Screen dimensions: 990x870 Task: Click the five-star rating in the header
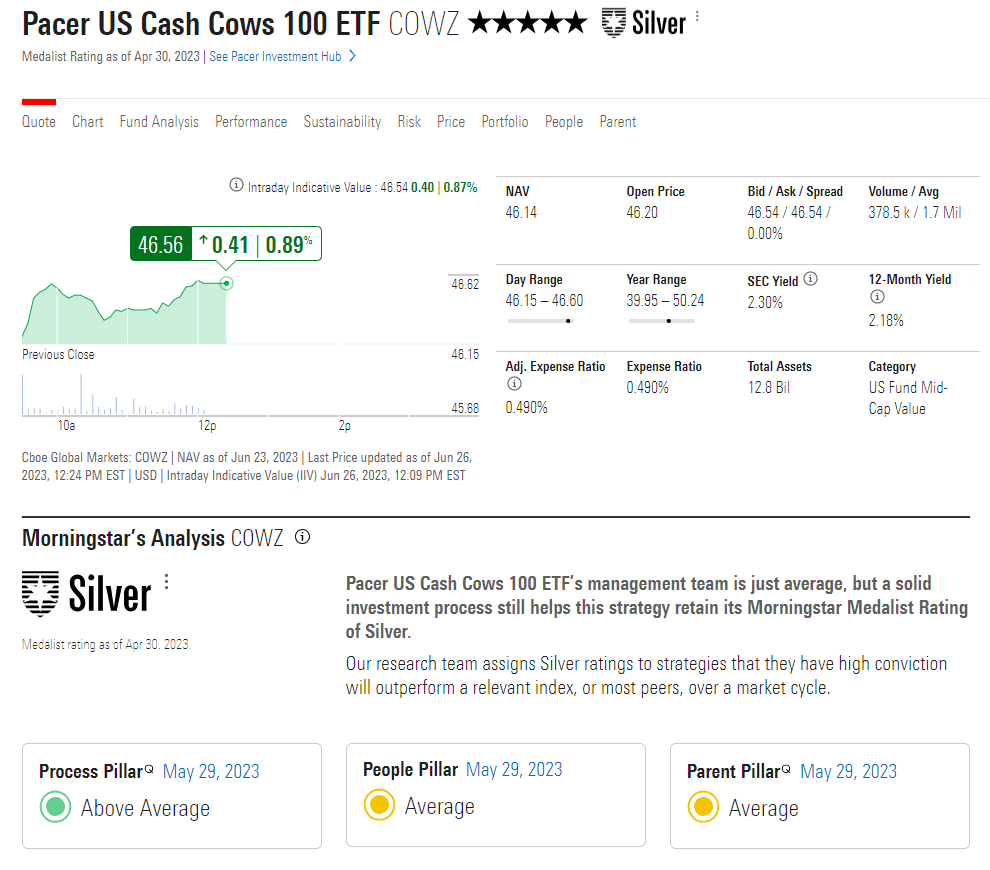tap(528, 23)
